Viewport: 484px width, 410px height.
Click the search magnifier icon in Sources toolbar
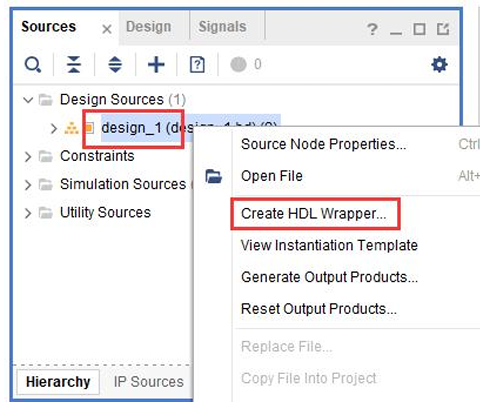coord(33,64)
